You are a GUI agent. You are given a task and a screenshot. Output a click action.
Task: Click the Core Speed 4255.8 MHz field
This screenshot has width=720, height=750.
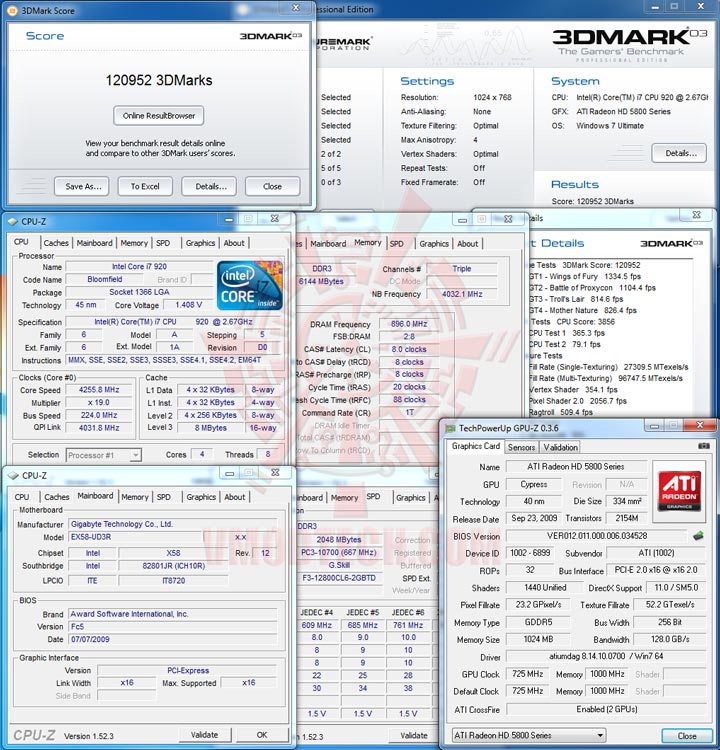point(99,390)
